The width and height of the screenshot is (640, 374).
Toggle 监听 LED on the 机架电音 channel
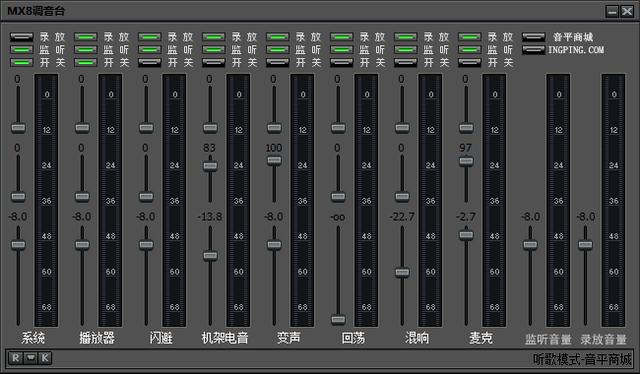pyautogui.click(x=214, y=50)
